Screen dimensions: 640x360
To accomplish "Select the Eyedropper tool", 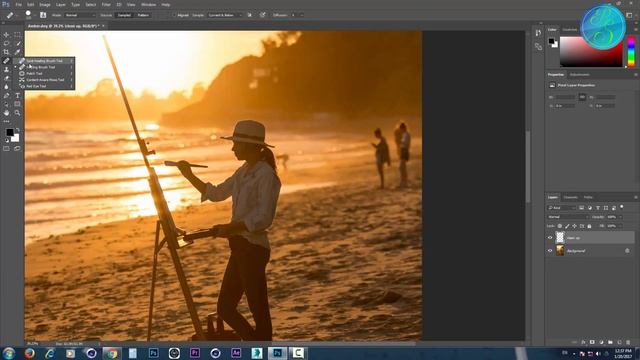I will pyautogui.click(x=17, y=52).
